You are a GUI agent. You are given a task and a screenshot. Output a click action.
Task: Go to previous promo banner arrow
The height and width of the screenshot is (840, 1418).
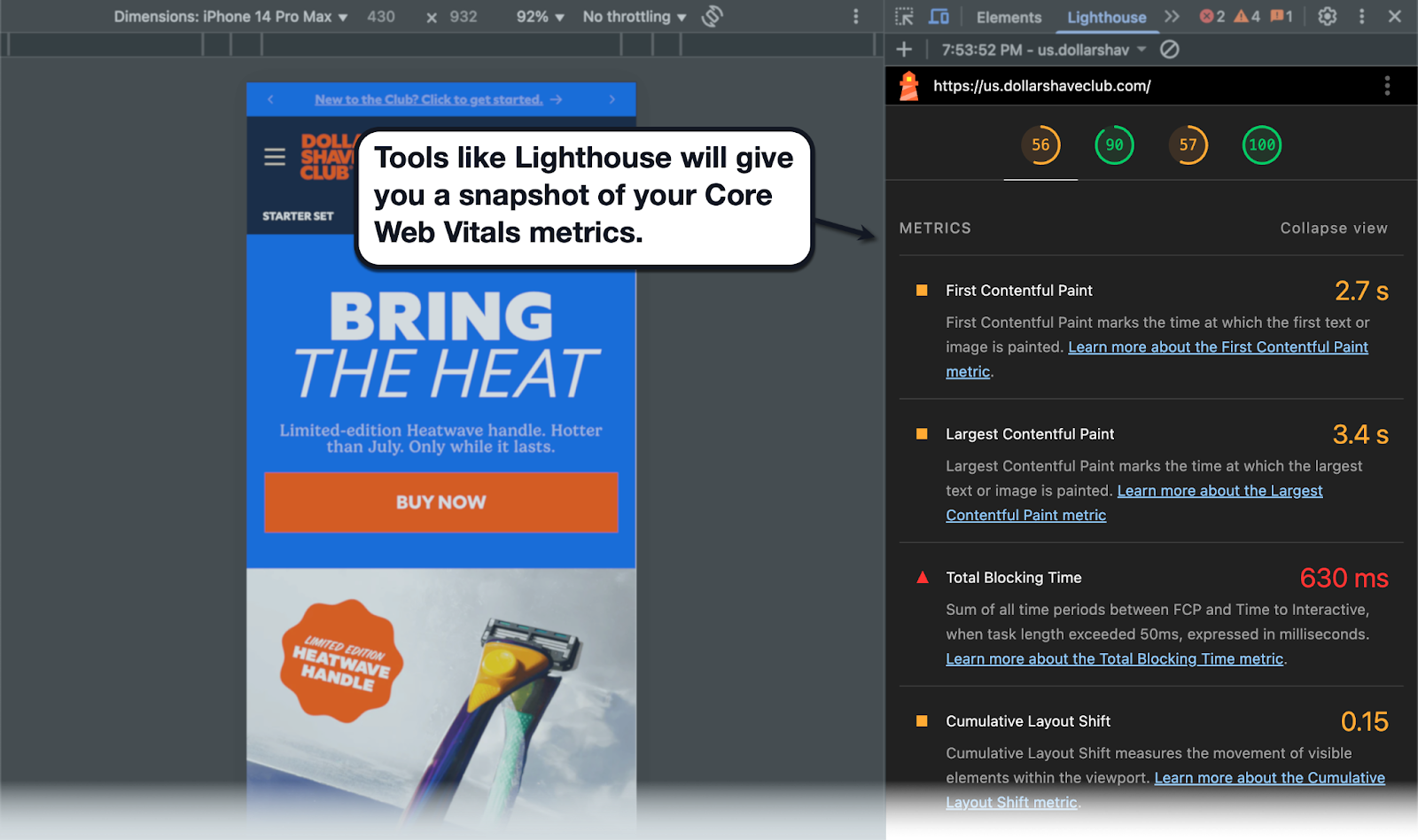click(x=270, y=99)
